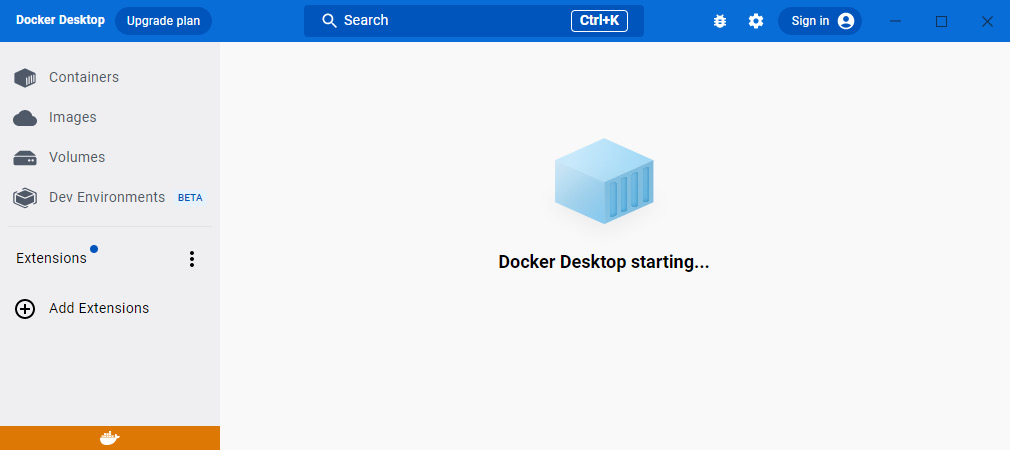Screen dimensions: 1010x450
Task: Open the Containers icon in sidebar
Action: pos(24,78)
